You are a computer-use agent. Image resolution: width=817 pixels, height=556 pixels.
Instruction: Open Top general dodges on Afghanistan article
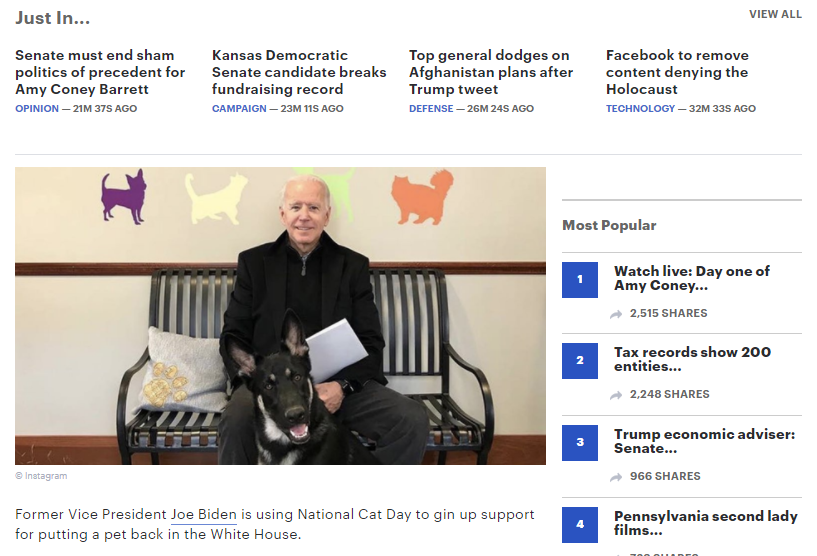[491, 72]
